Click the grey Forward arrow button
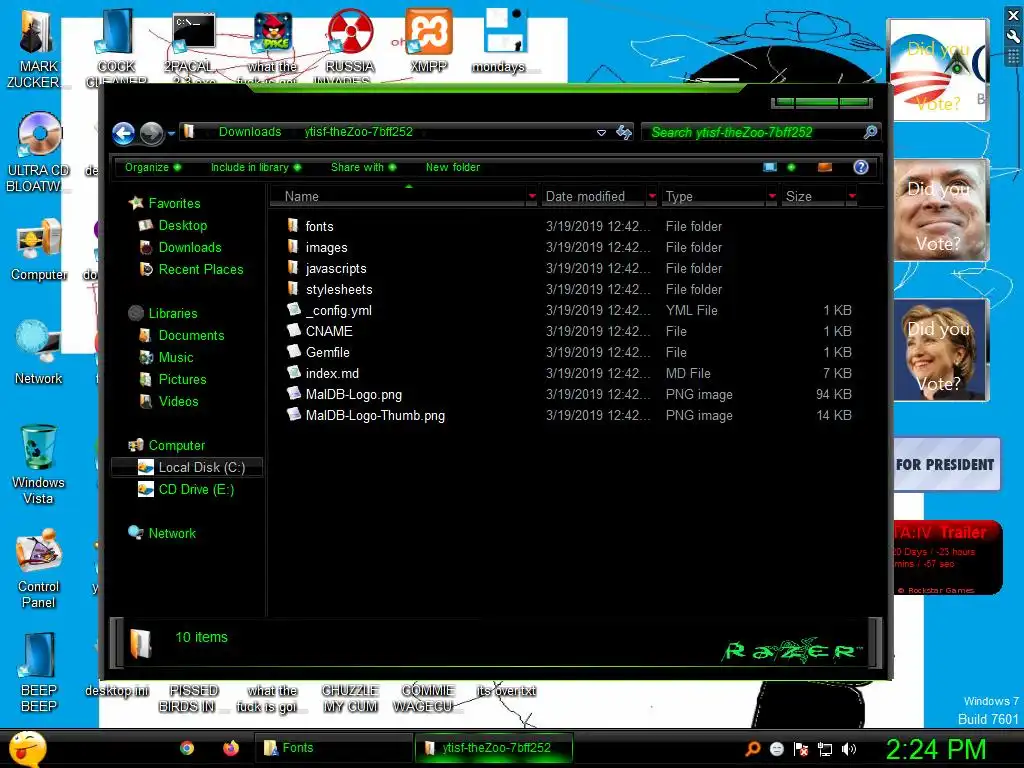The width and height of the screenshot is (1024, 768). [x=152, y=133]
